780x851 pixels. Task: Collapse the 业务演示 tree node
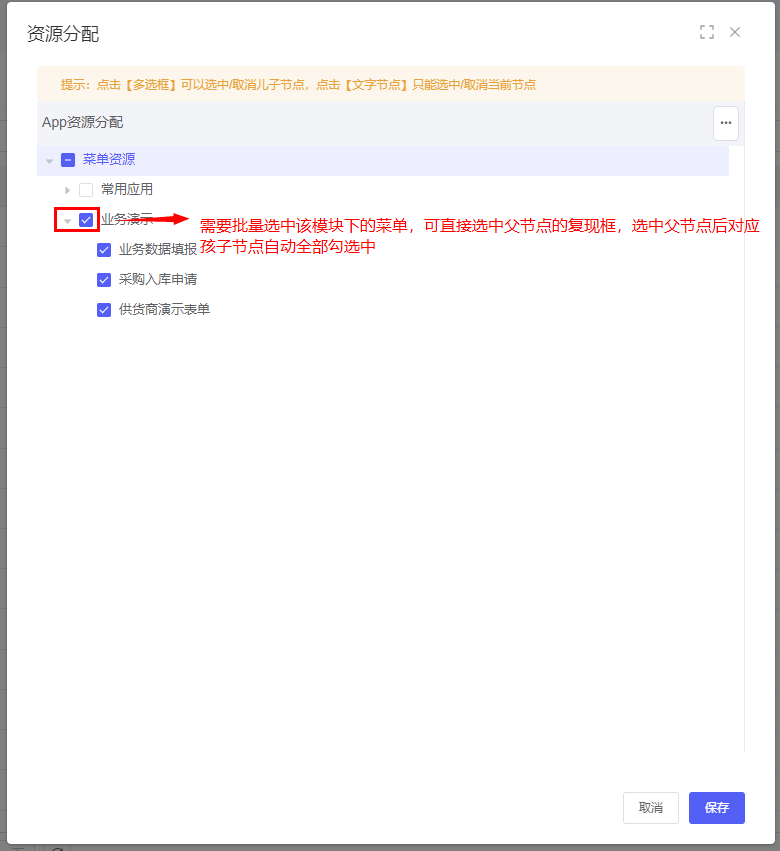[68, 221]
